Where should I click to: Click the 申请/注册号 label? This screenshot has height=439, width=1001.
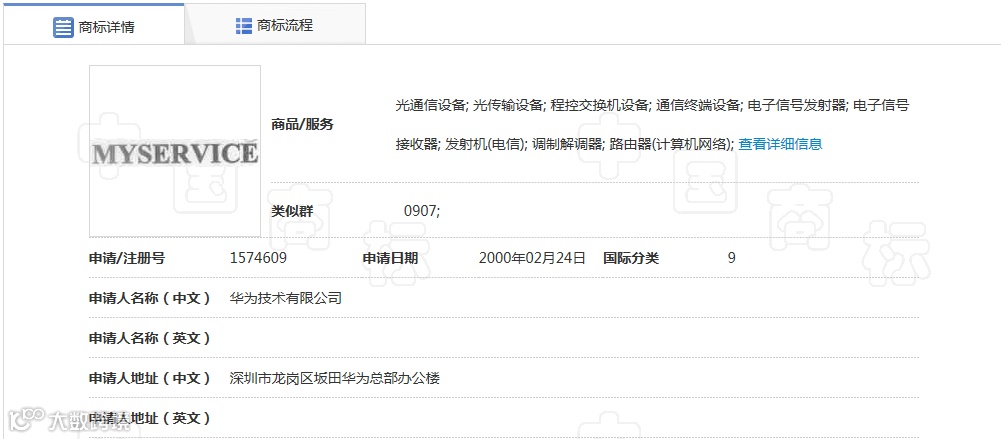127,258
